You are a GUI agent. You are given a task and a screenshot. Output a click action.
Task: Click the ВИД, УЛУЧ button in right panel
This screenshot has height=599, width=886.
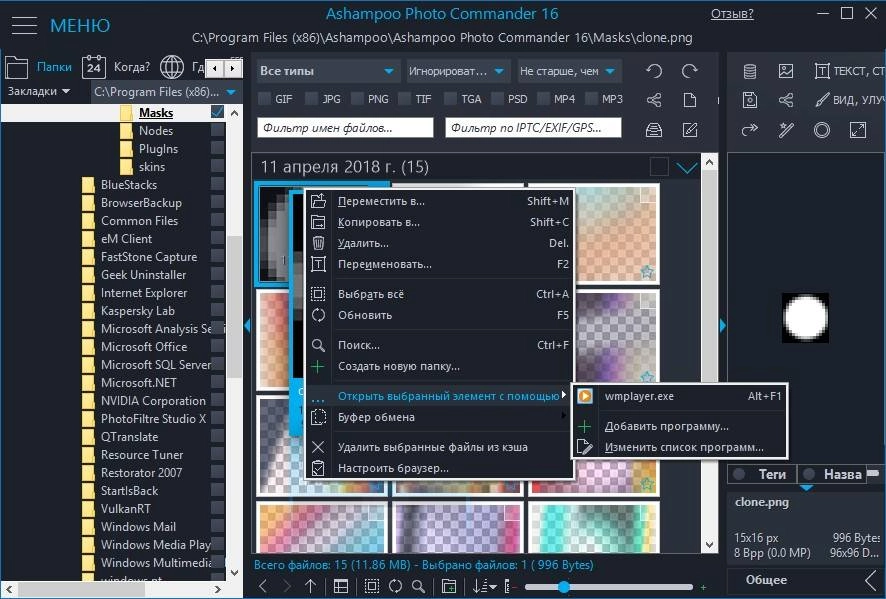[849, 101]
